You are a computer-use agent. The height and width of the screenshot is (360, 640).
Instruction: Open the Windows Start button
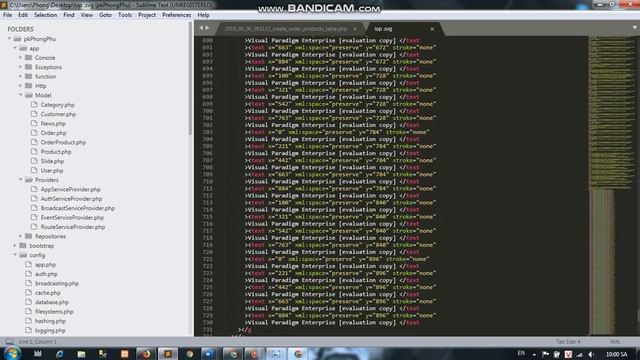(11, 353)
